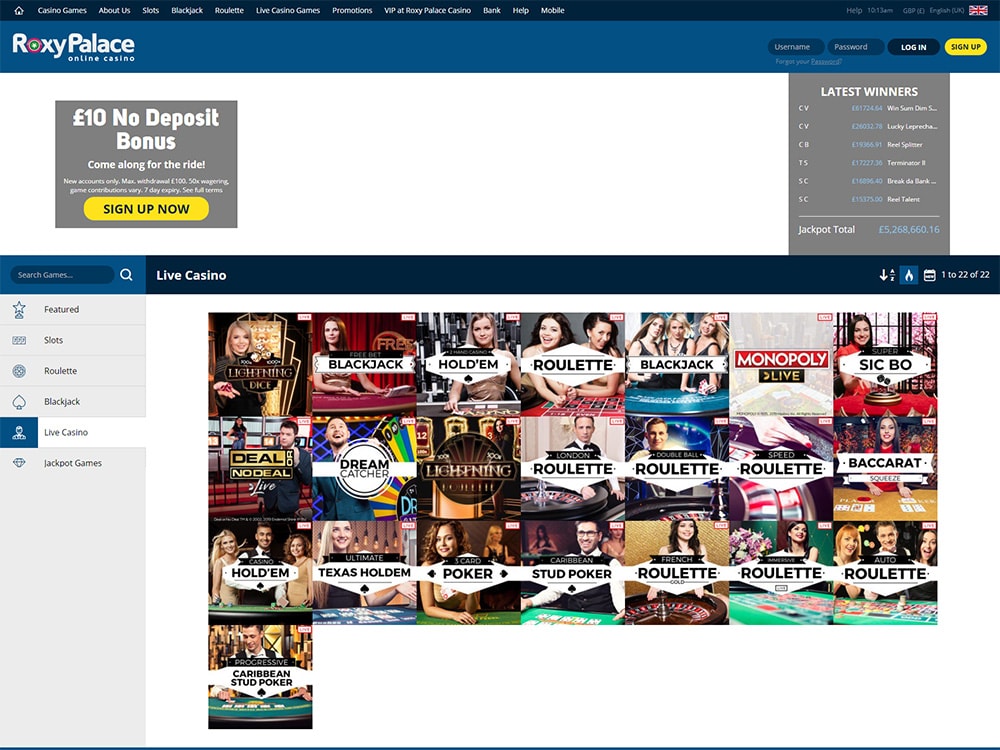Click the Search Games input box
This screenshot has width=1000, height=750.
click(62, 275)
